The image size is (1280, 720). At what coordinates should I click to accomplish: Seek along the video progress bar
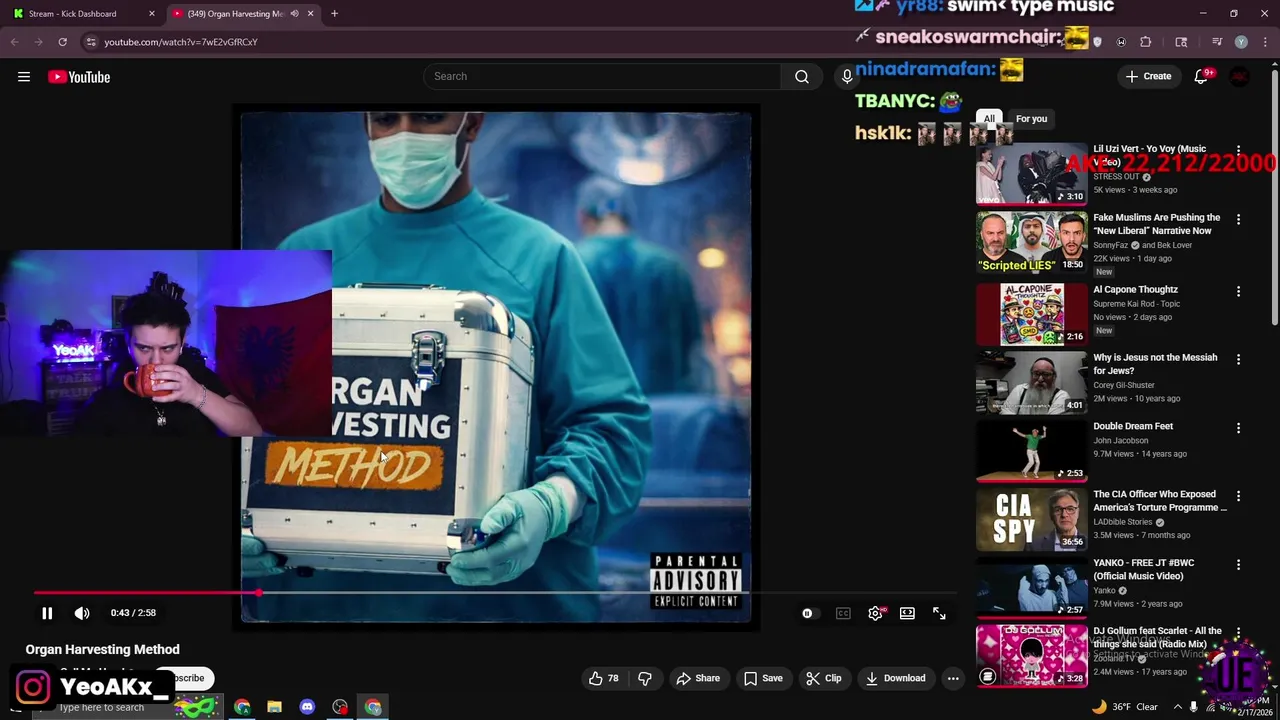click(495, 593)
